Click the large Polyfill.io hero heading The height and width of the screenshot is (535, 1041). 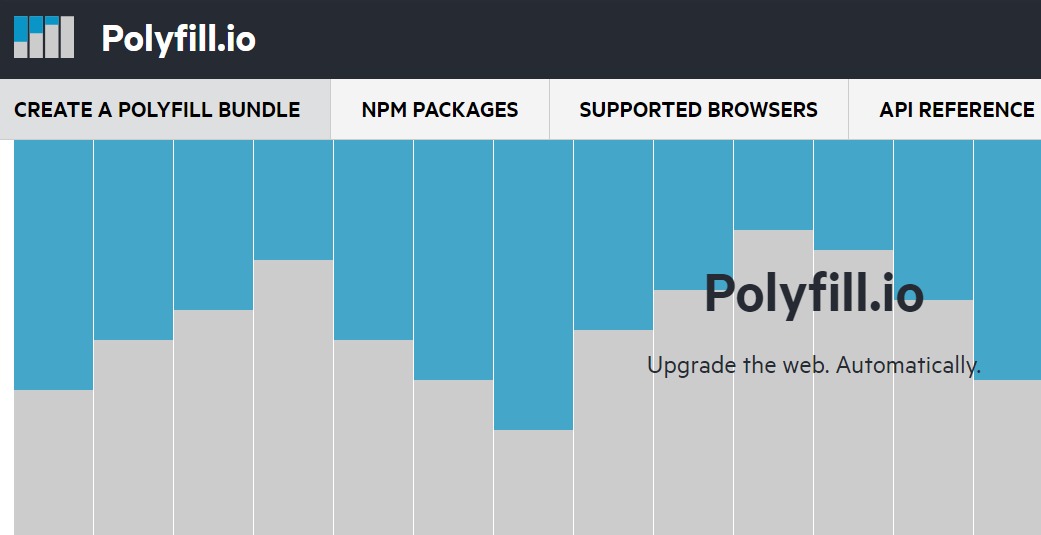click(x=813, y=293)
